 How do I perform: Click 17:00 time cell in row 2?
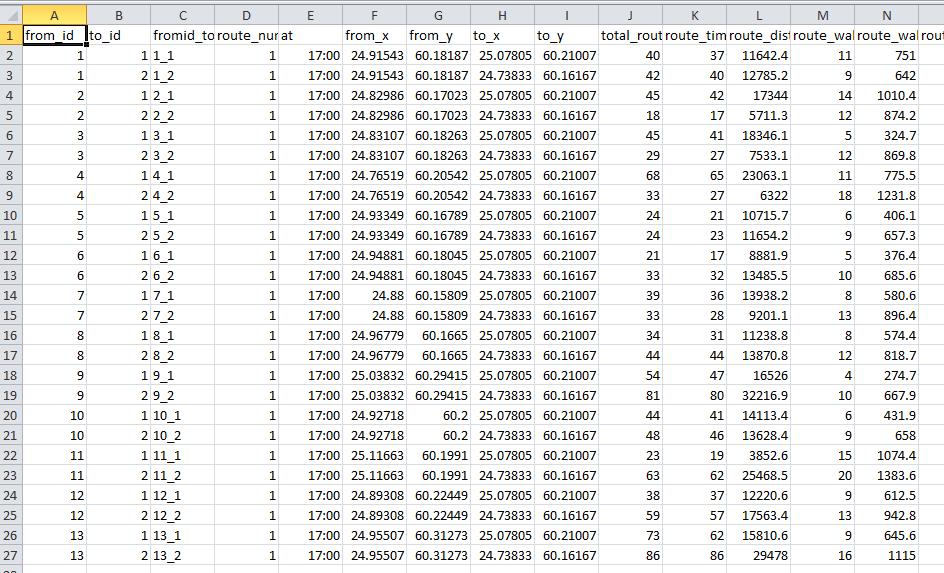pyautogui.click(x=311, y=55)
